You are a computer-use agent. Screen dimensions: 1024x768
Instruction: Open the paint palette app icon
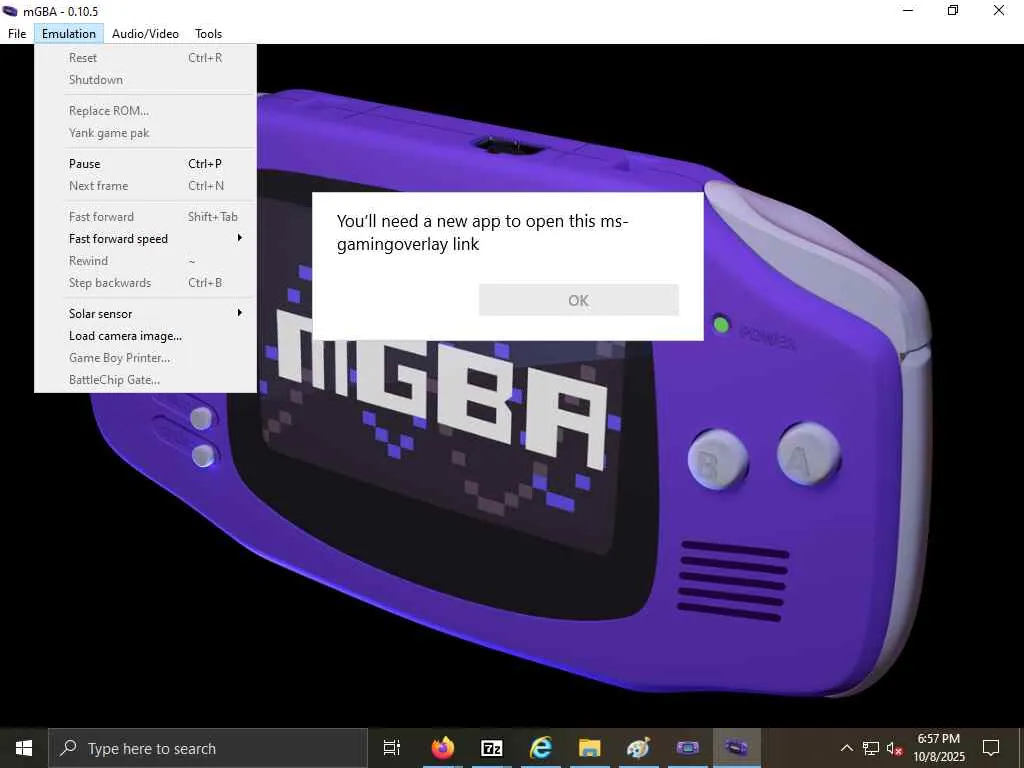[638, 748]
